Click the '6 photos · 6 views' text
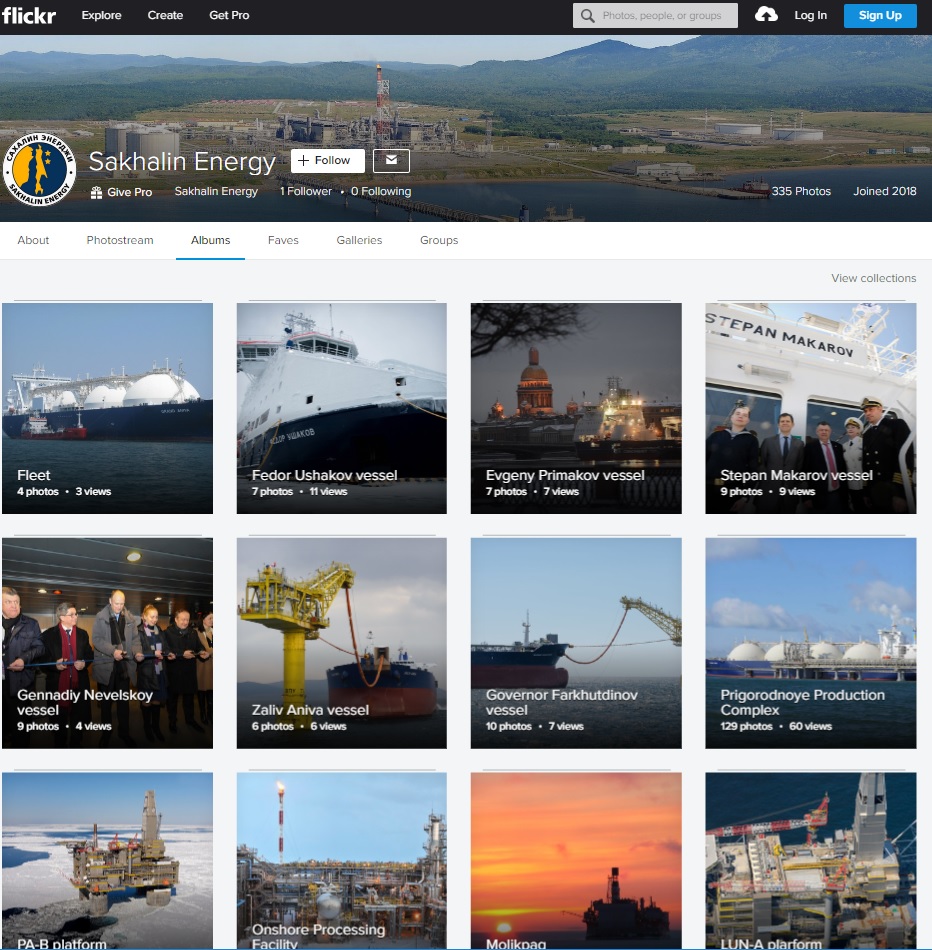The width and height of the screenshot is (932, 950). tap(299, 726)
